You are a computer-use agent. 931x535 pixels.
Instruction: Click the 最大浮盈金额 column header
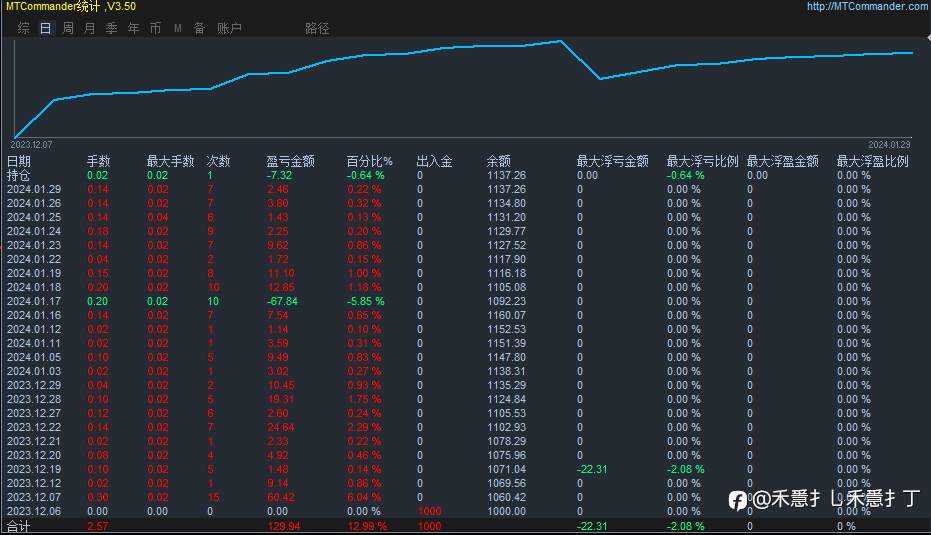[783, 161]
